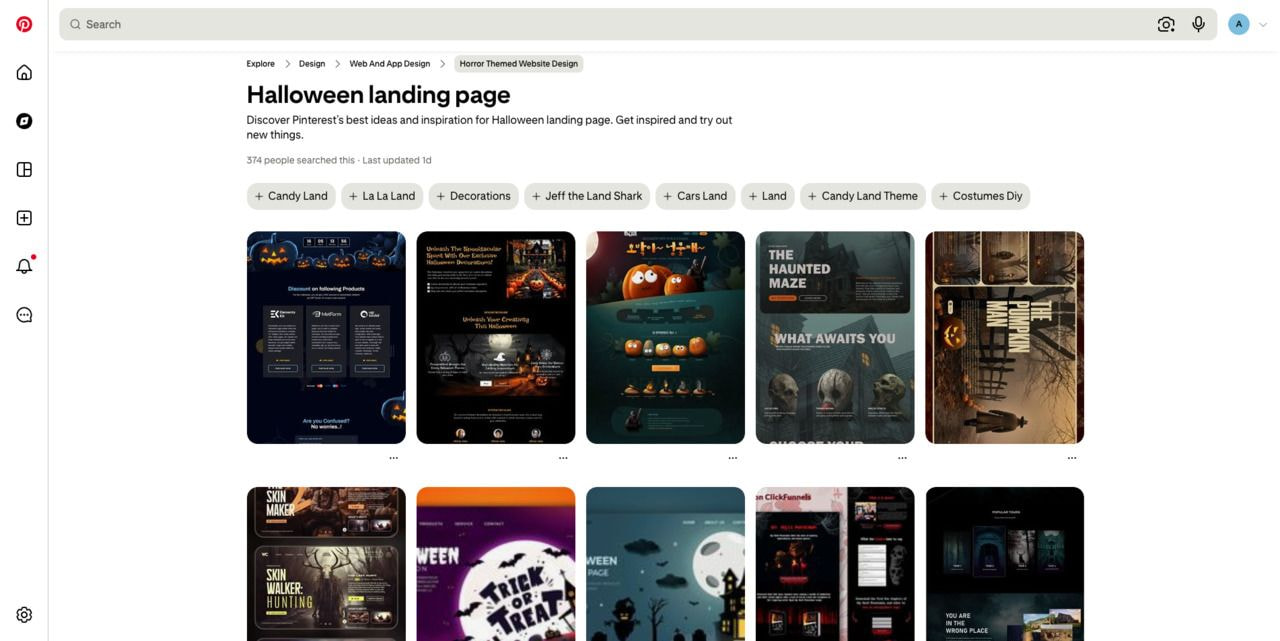Add the La La Land filter chip
The height and width of the screenshot is (641, 1280).
click(x=382, y=196)
